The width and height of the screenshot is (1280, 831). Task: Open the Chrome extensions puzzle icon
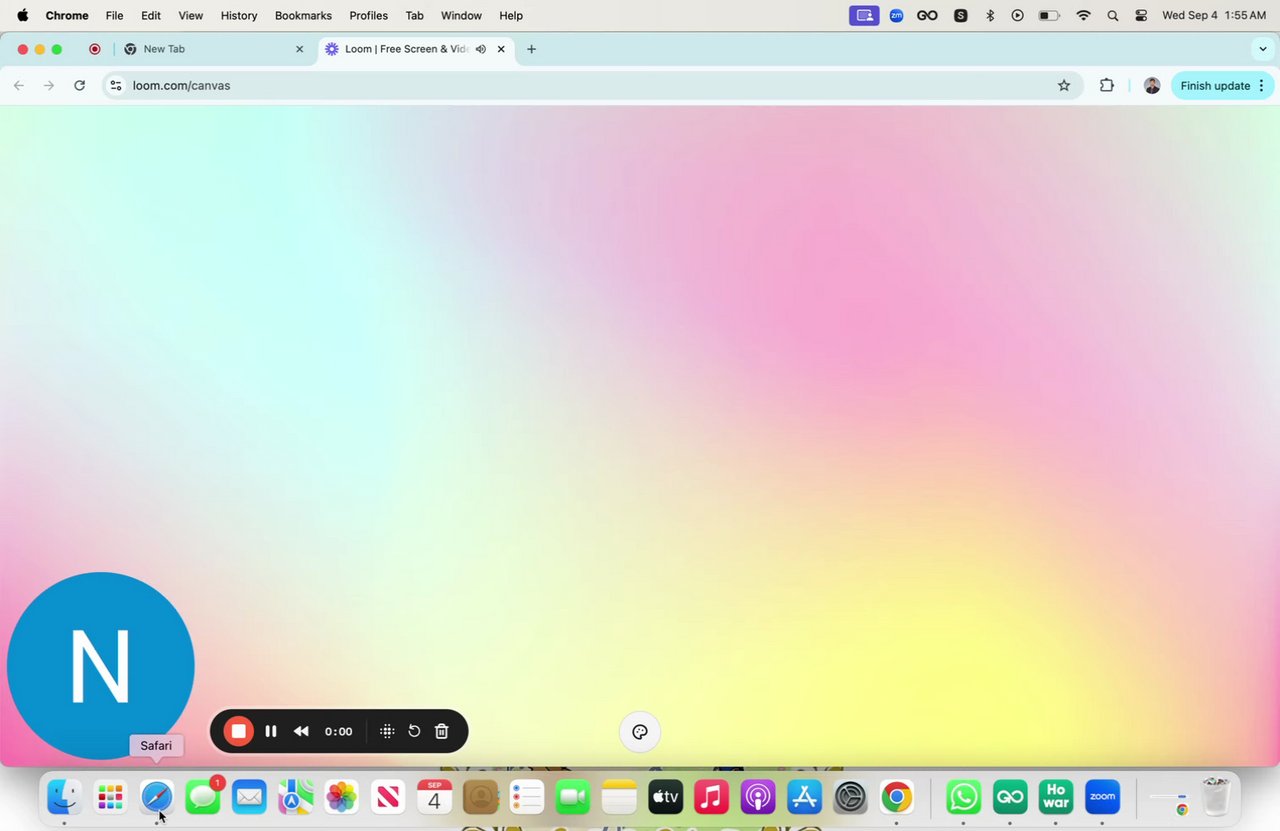coord(1107,86)
